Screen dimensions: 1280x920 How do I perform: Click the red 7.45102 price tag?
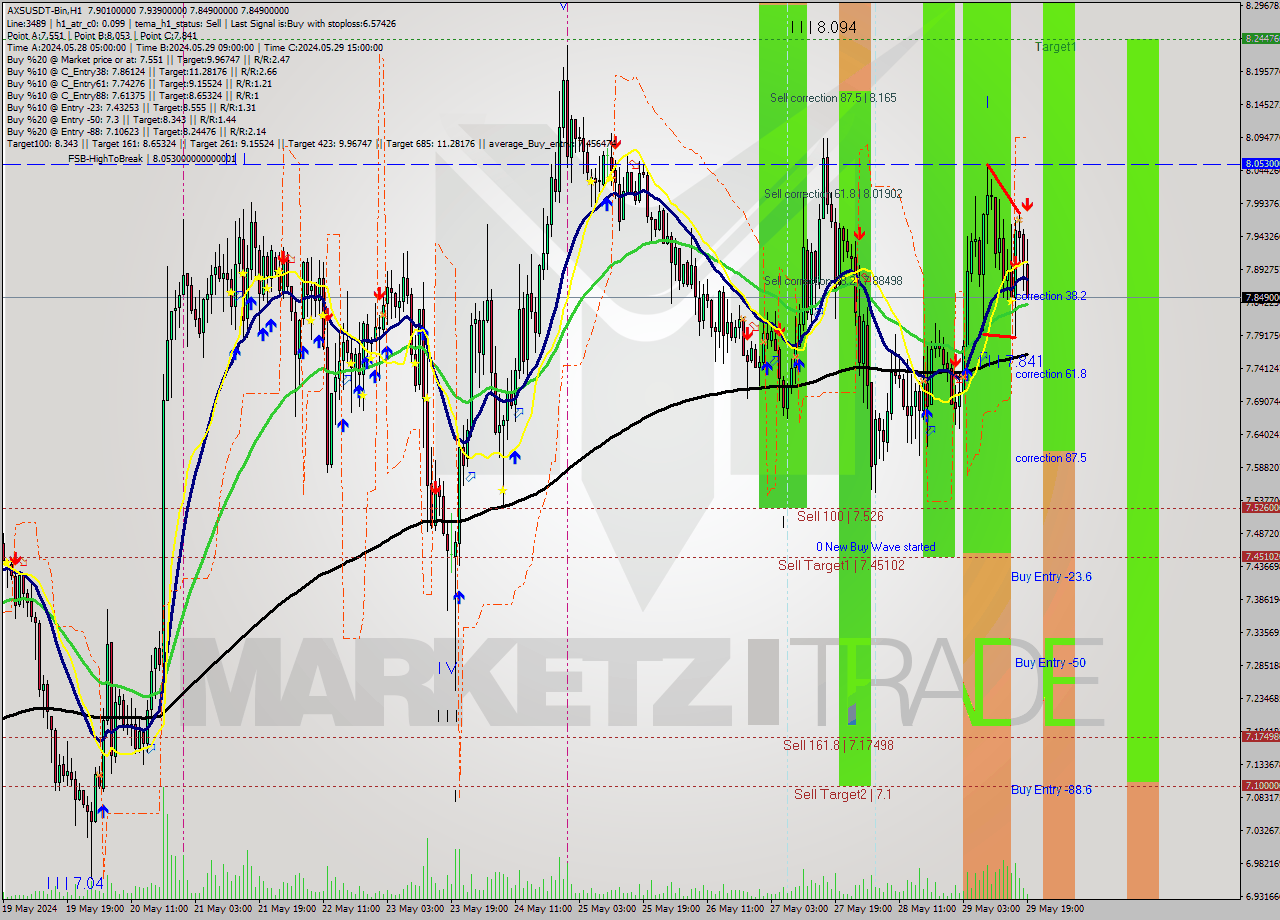pos(1261,556)
